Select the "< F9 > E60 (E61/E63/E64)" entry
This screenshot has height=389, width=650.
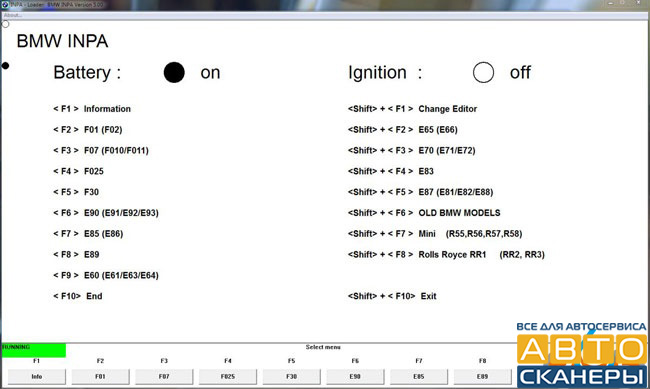pos(106,275)
